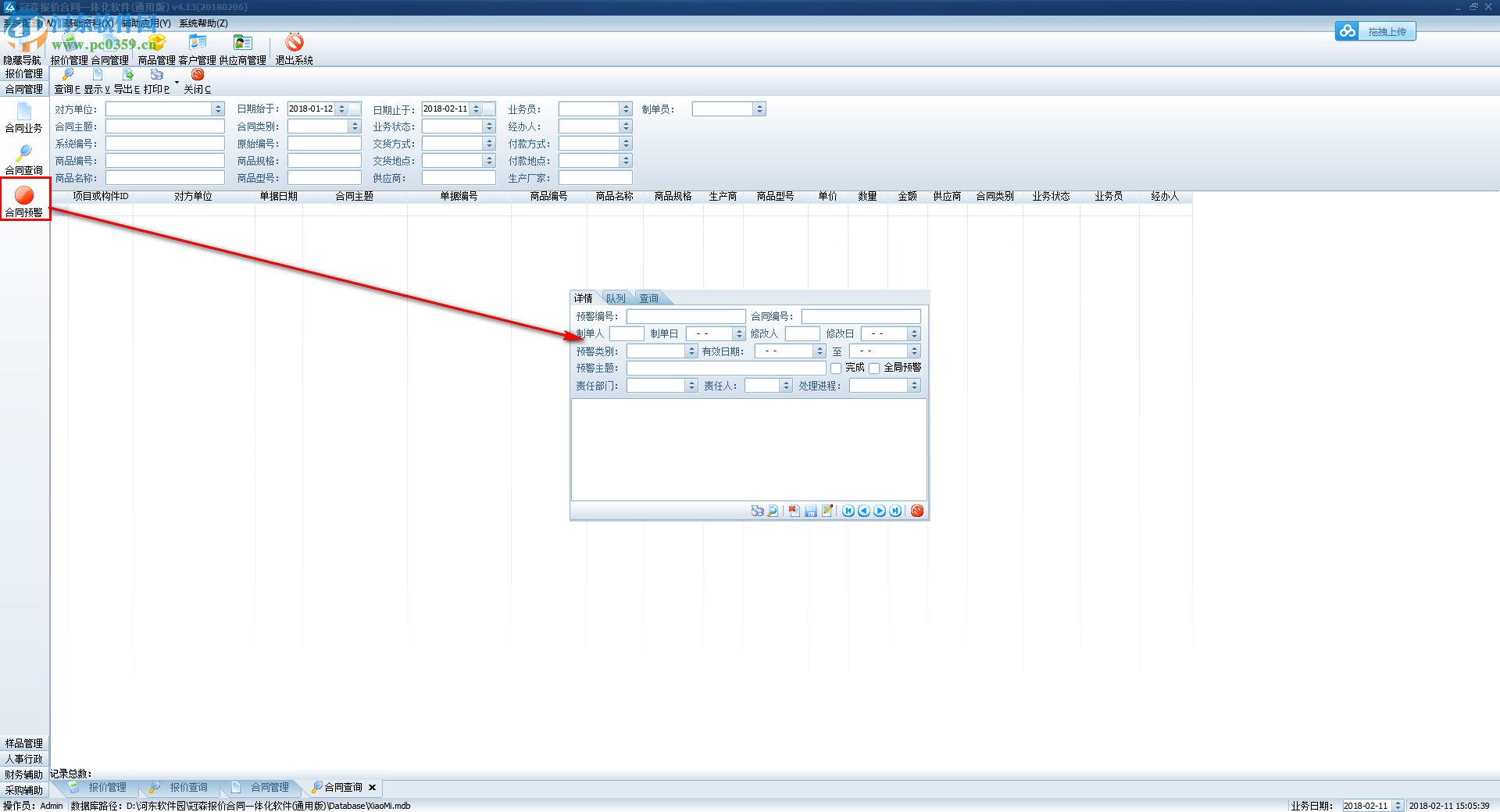The height and width of the screenshot is (812, 1500).
Task: Open 合同业务 in the side navigation
Action: (24, 118)
